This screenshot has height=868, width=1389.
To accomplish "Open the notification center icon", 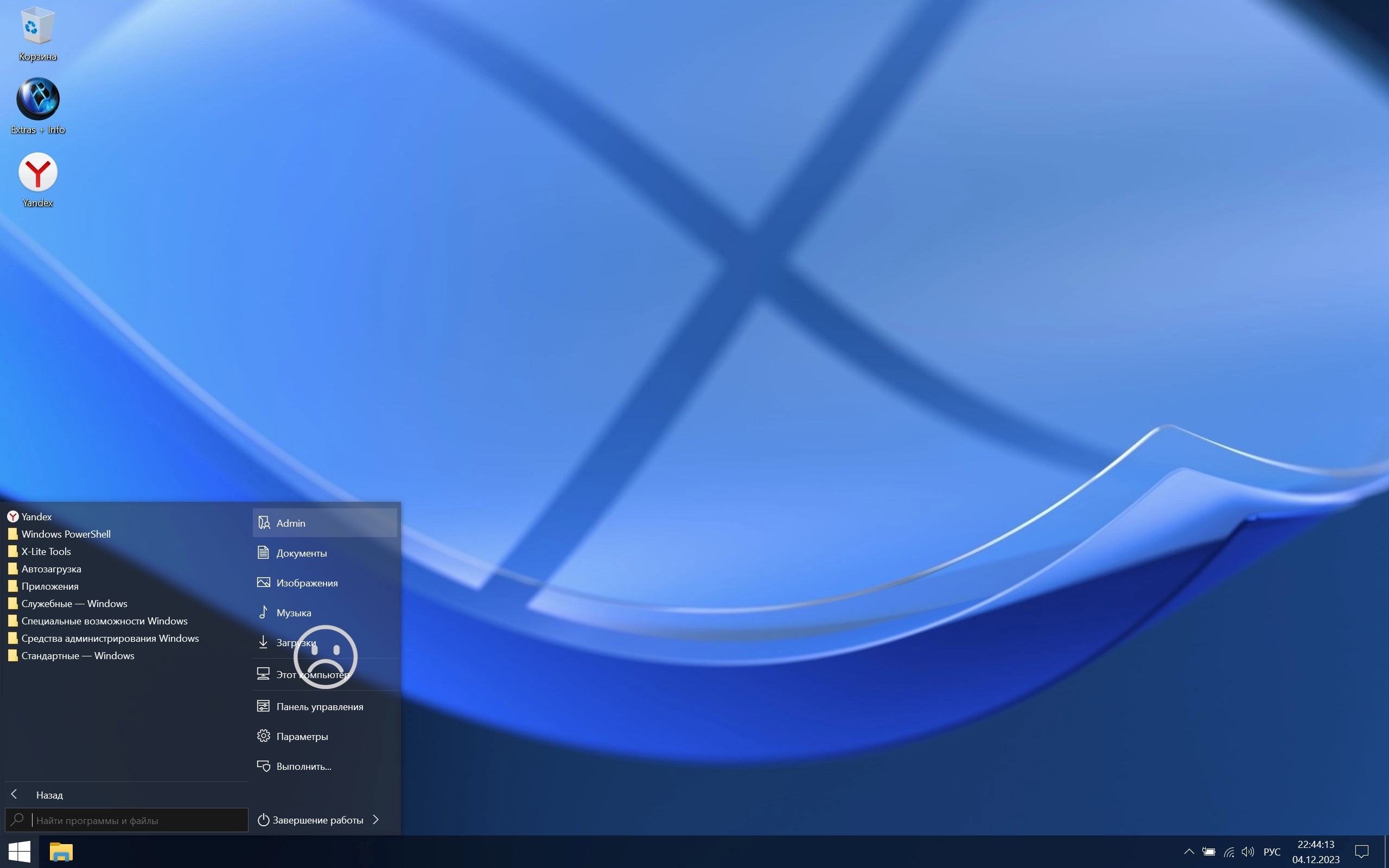I will (x=1361, y=852).
